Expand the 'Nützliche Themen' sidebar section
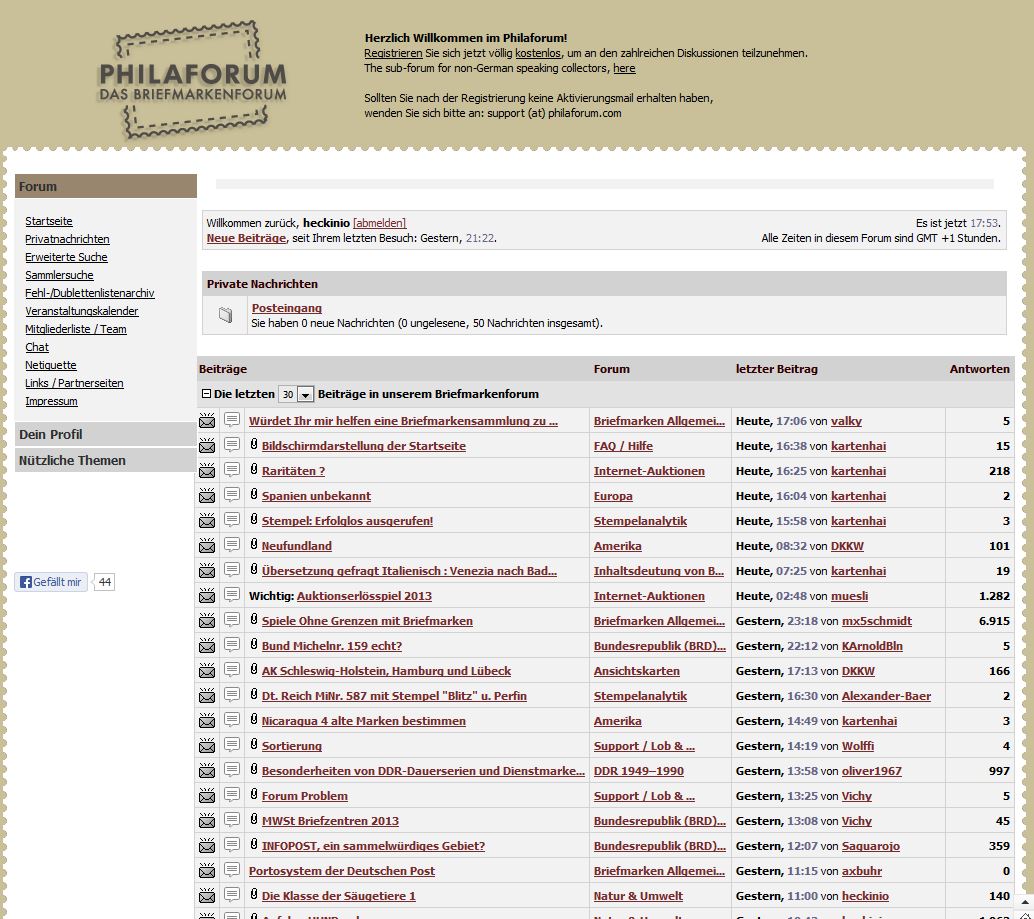This screenshot has height=919, width=1034. click(72, 460)
